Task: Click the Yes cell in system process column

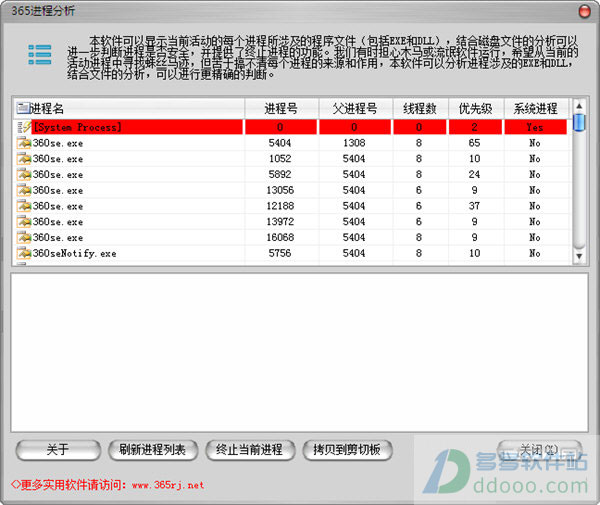Action: click(535, 127)
